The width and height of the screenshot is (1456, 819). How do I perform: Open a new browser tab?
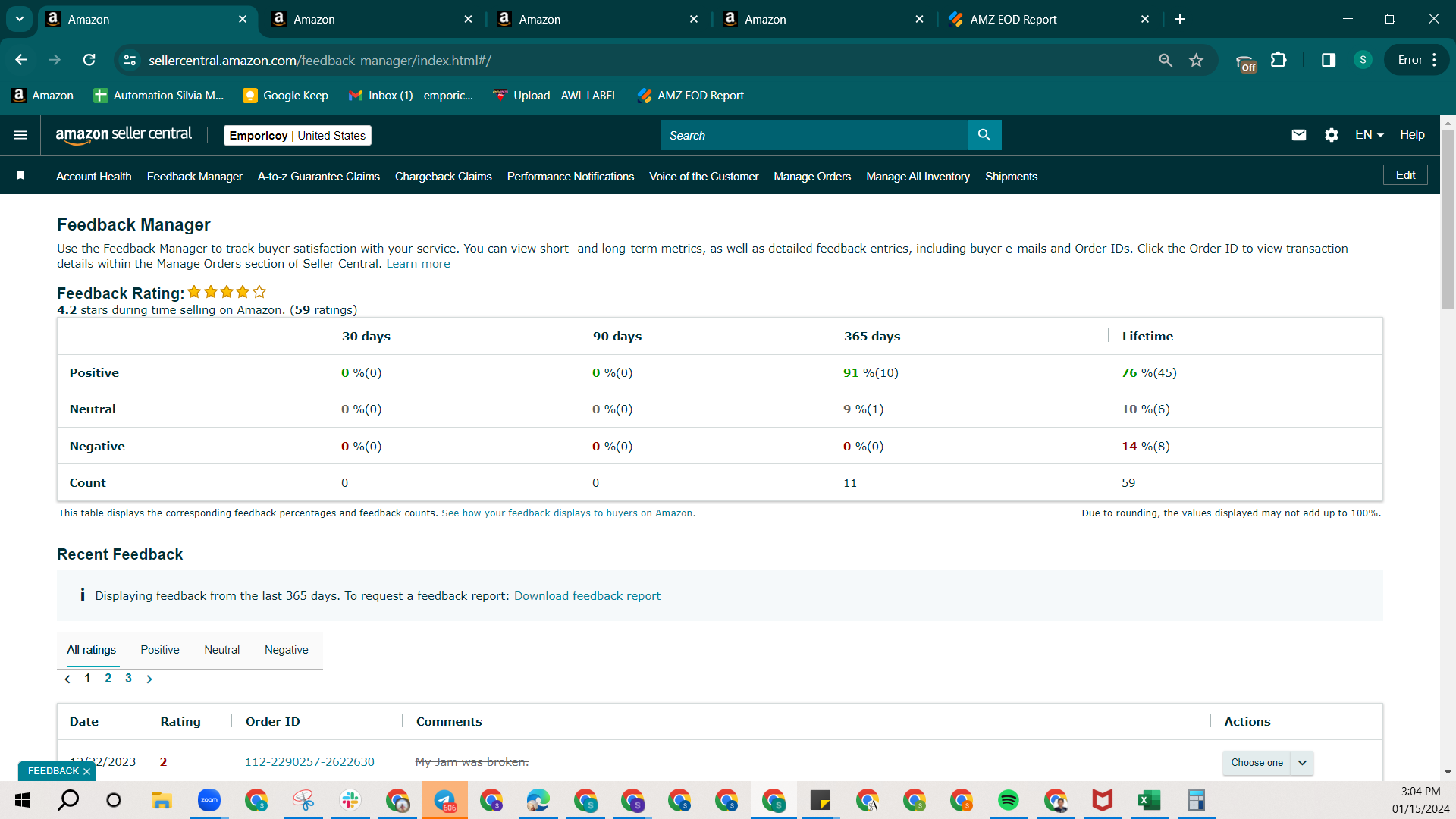point(1180,19)
